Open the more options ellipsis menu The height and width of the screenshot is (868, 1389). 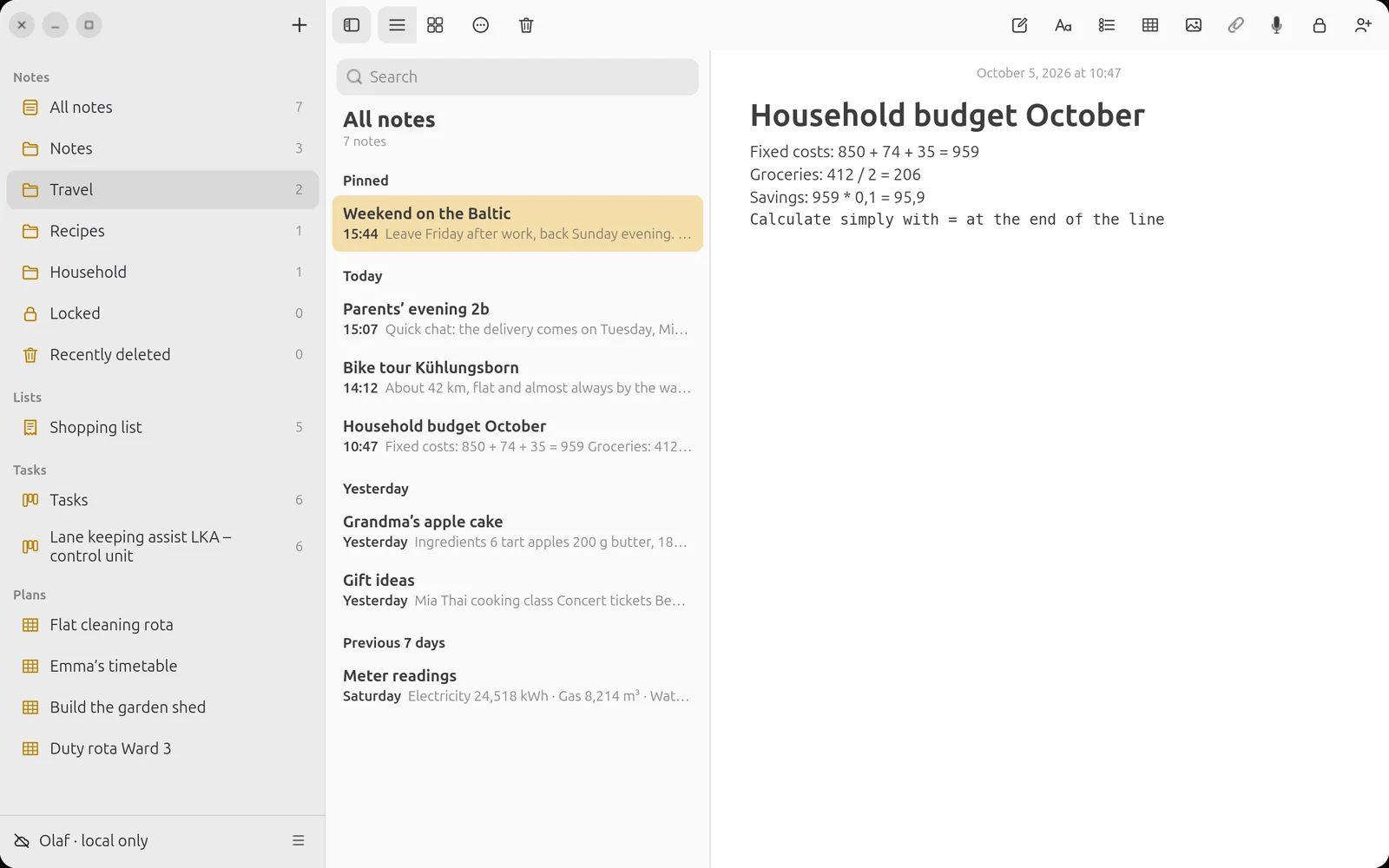point(481,25)
